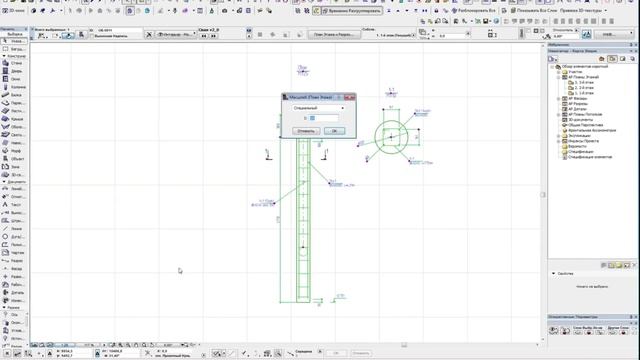Select the Лестница (Stair) tool
The image size is (640, 360).
tap(13, 111)
